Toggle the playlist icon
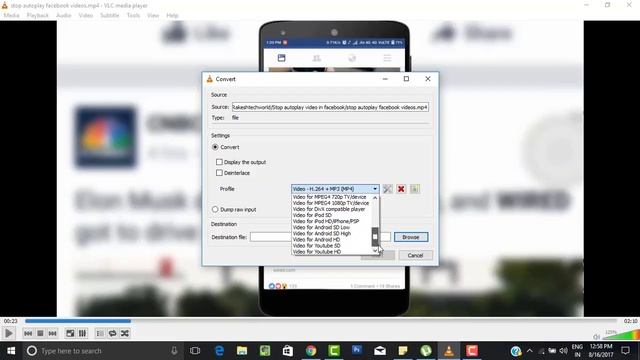This screenshot has width=640, height=360. pyautogui.click(x=100, y=333)
